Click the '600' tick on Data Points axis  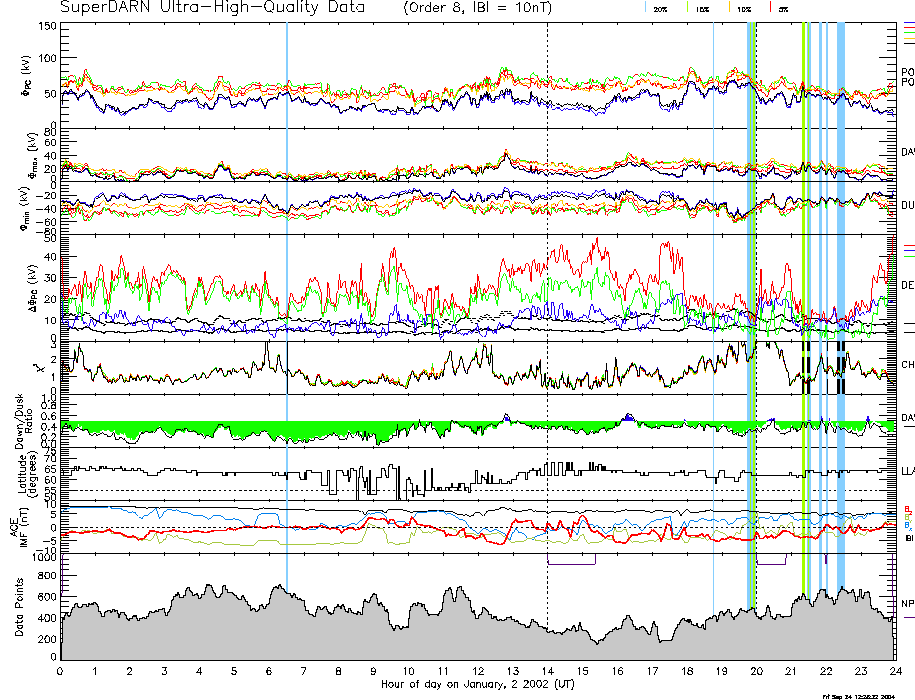47,597
